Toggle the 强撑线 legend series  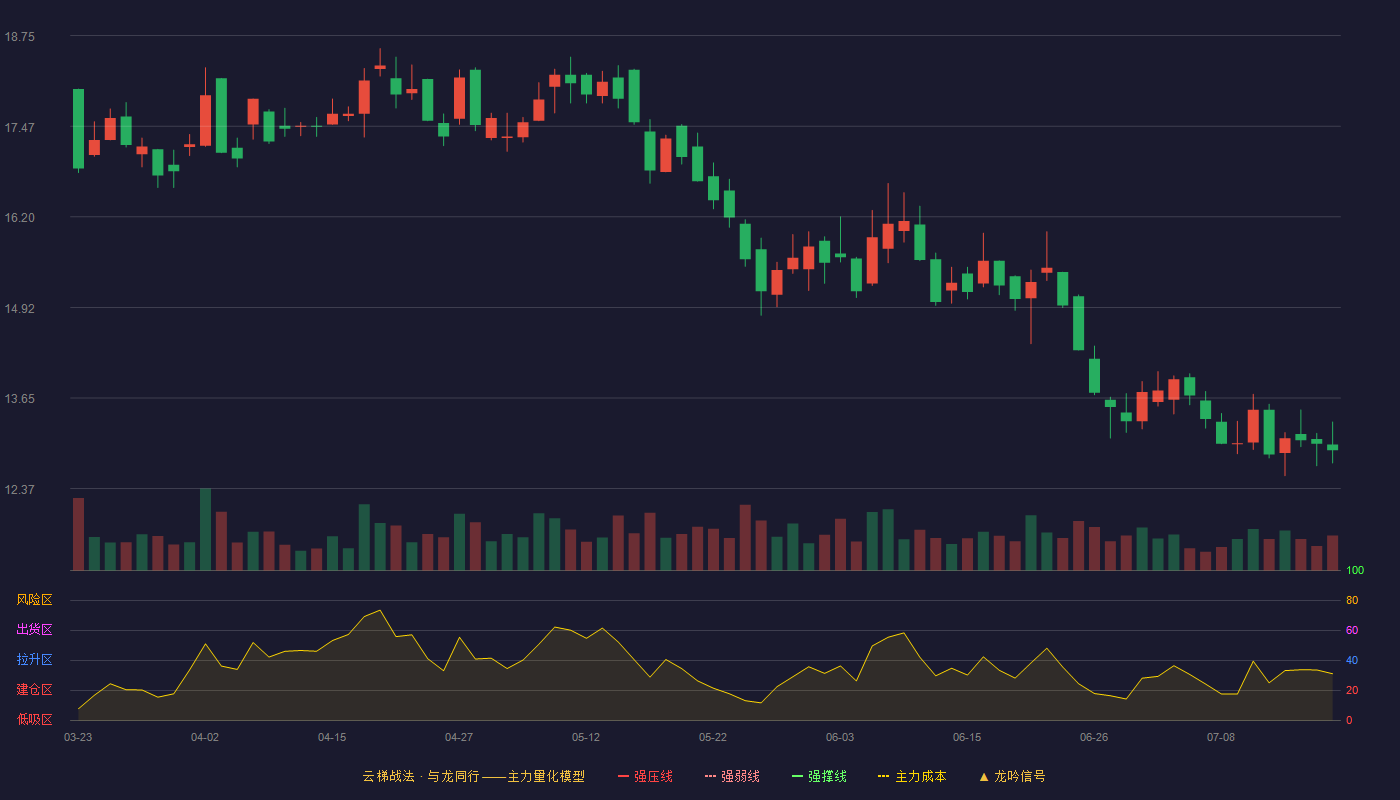coord(819,776)
